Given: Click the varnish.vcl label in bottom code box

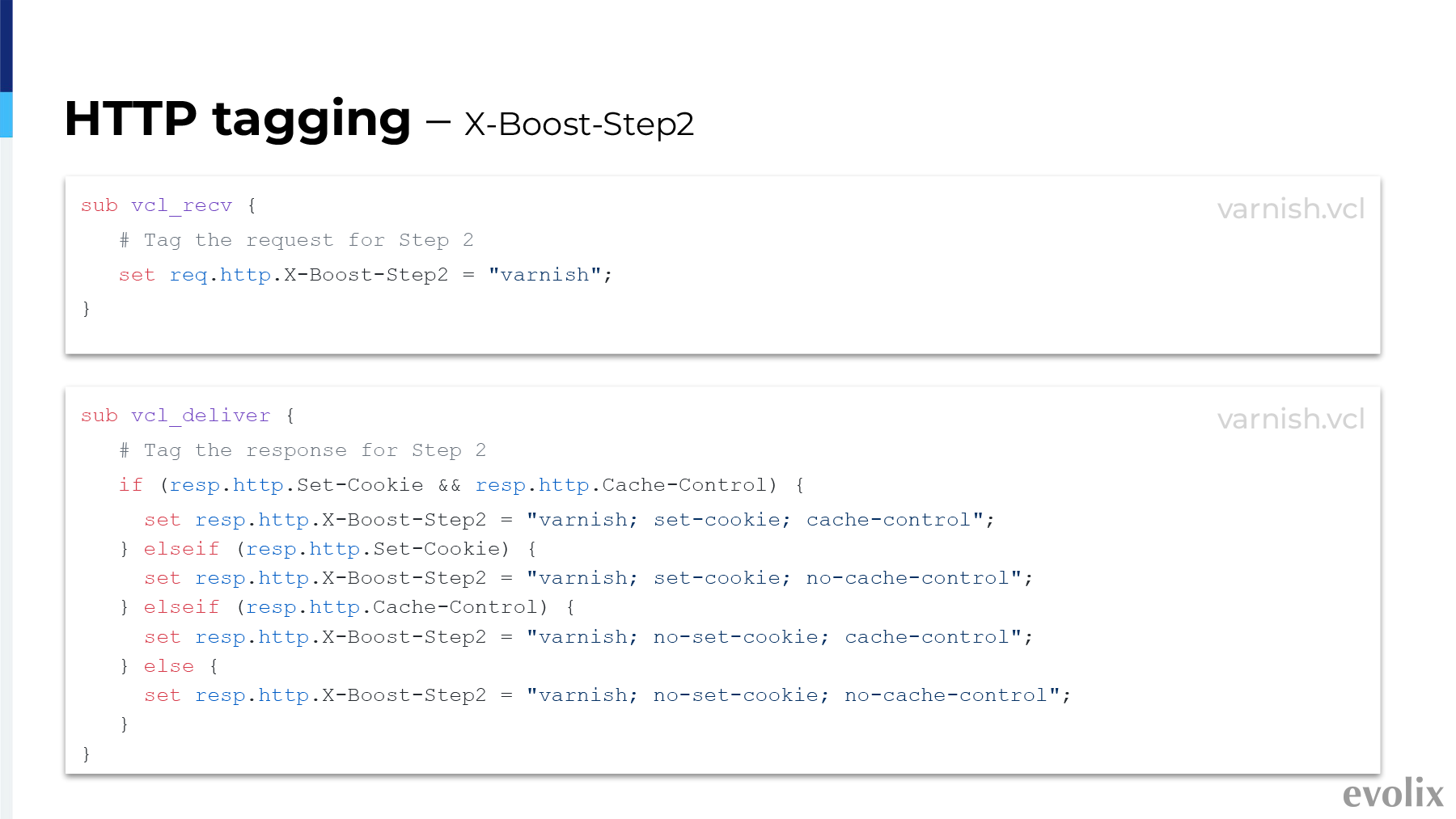Looking at the screenshot, I should [1291, 419].
